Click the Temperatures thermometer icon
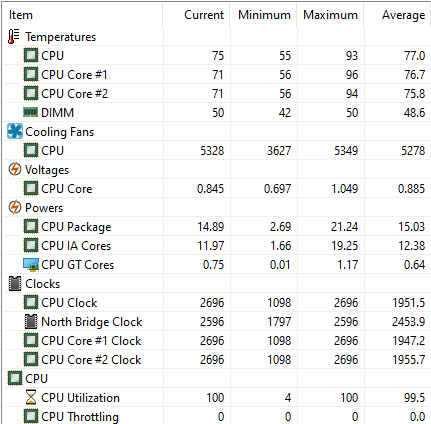Screen dimensions: 431x424 coord(14,37)
